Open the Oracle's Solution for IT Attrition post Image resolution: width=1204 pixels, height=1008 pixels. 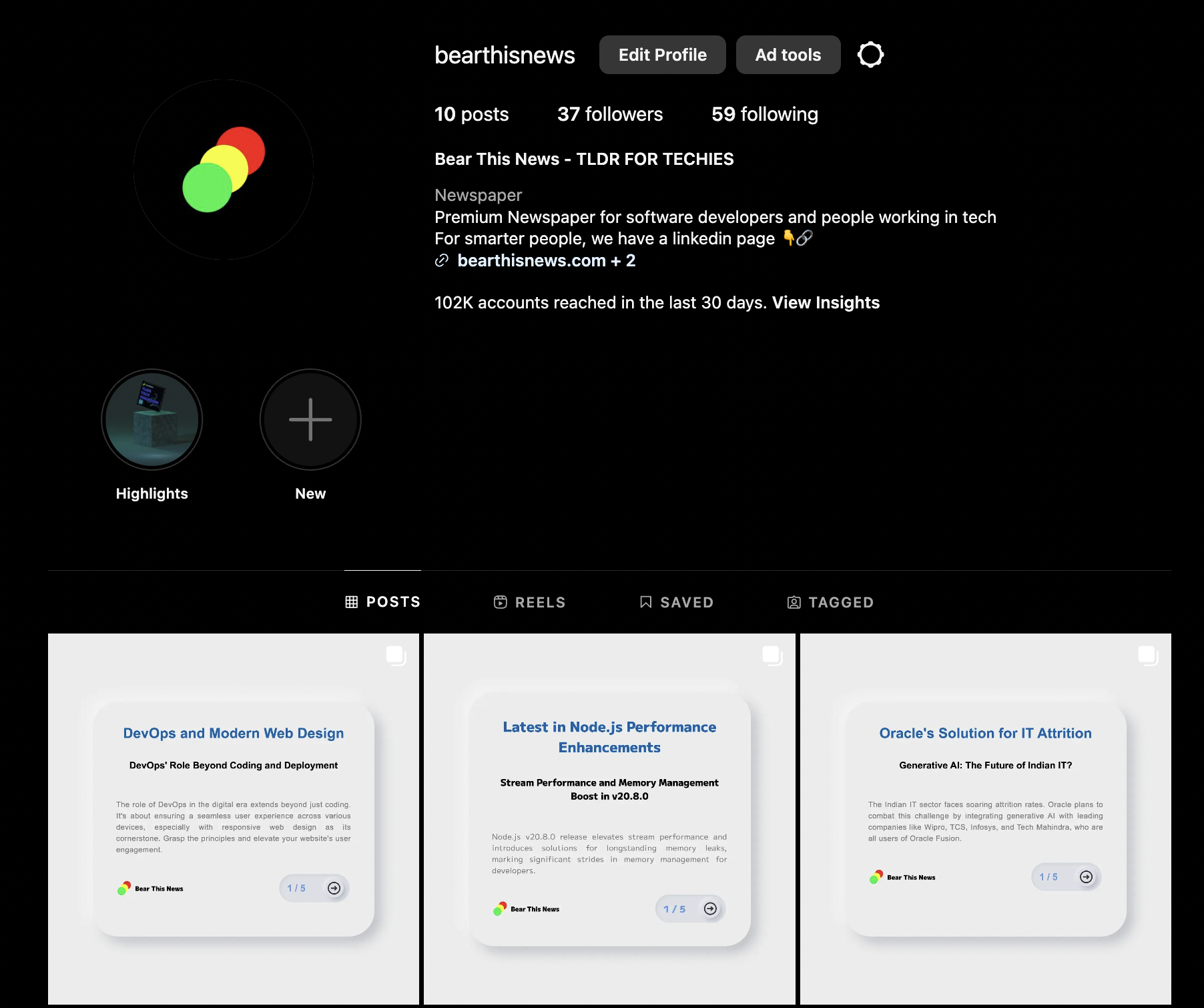(986, 819)
